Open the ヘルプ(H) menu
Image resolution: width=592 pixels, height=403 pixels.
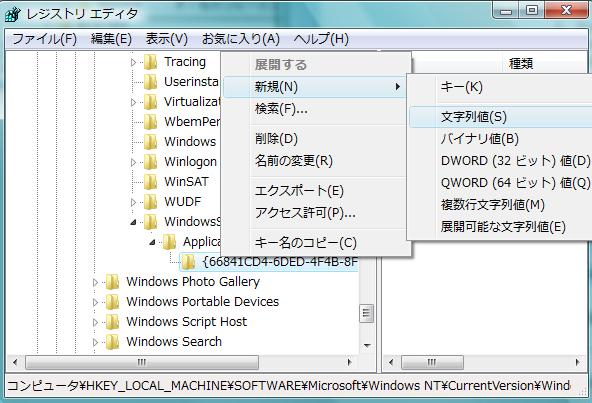tap(321, 39)
